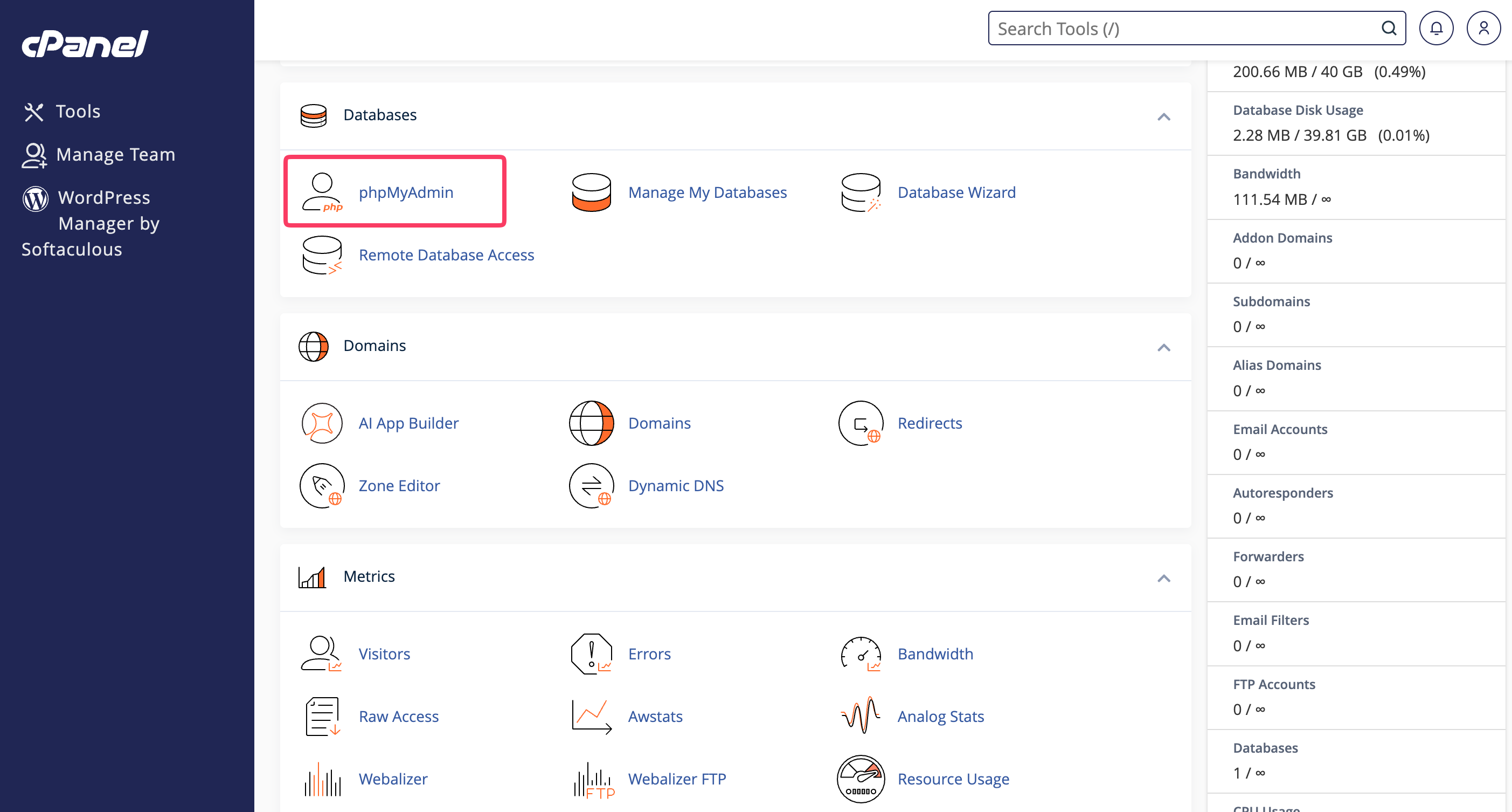Open Manage Team in the sidebar
Image resolution: width=1512 pixels, height=812 pixels.
(x=116, y=155)
